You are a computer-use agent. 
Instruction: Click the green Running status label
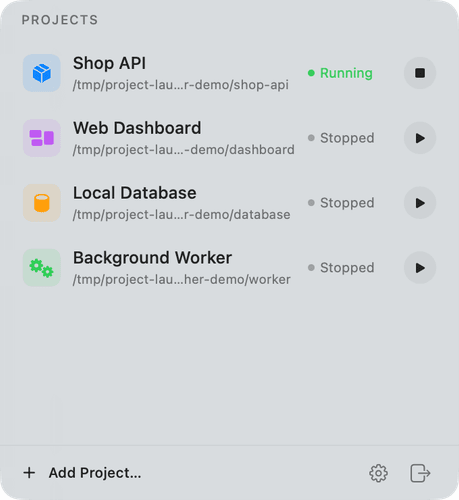(x=346, y=73)
